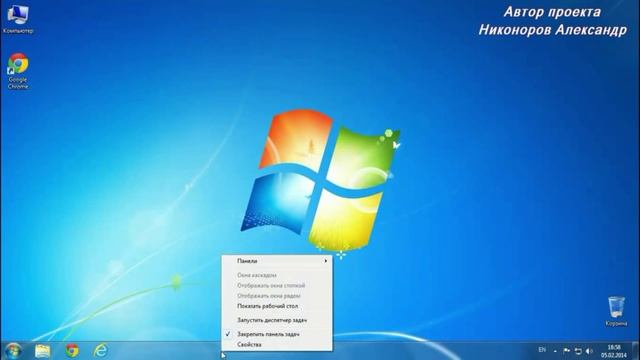Open the volume speaker tray icon
640x360 pixels.
(x=589, y=351)
